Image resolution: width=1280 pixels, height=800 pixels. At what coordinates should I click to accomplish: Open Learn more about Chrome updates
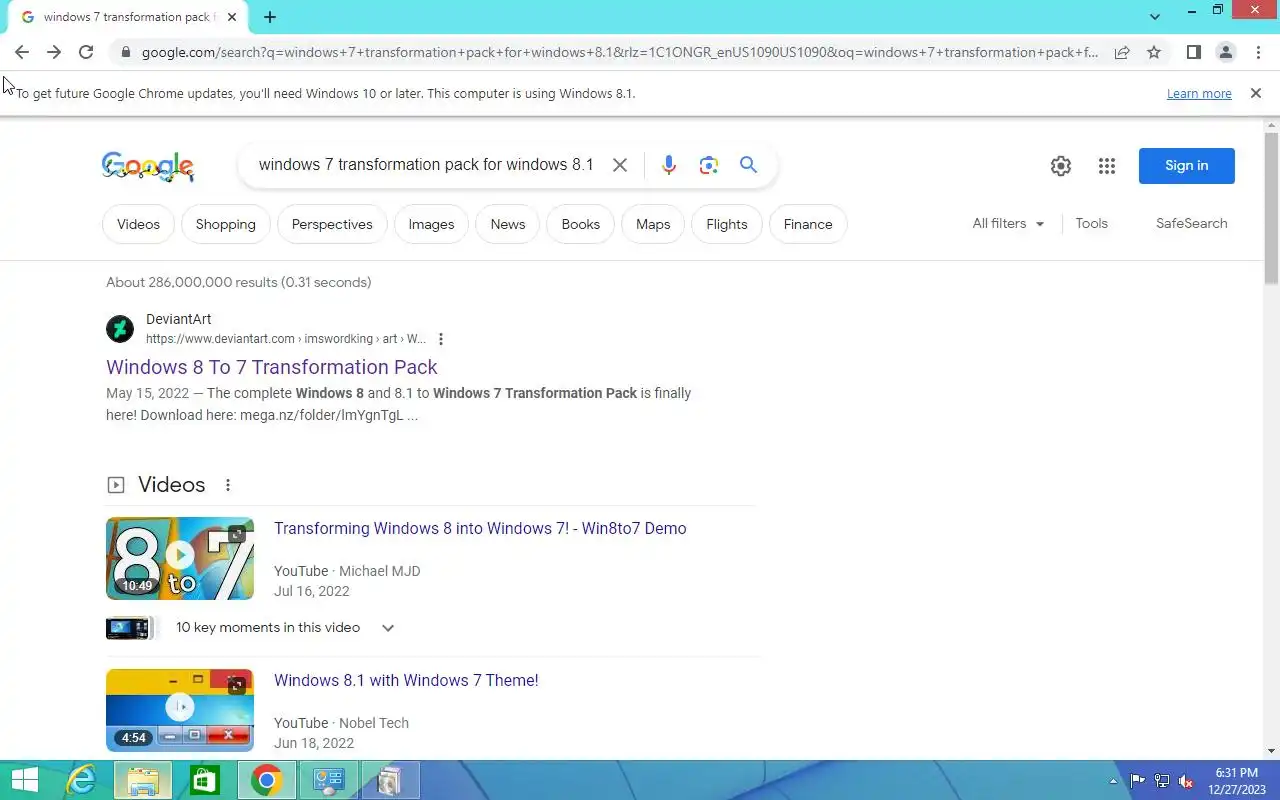pos(1199,93)
